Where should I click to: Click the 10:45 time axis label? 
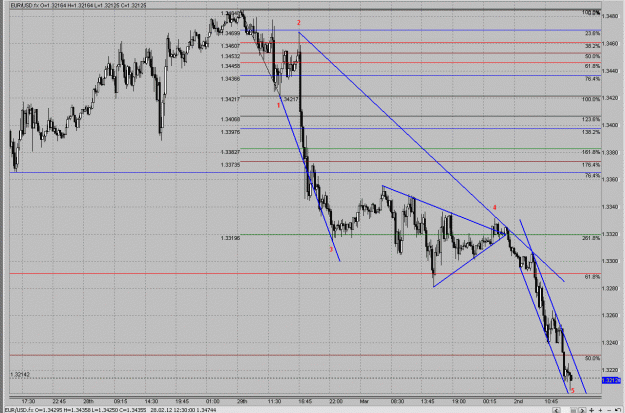pos(551,401)
